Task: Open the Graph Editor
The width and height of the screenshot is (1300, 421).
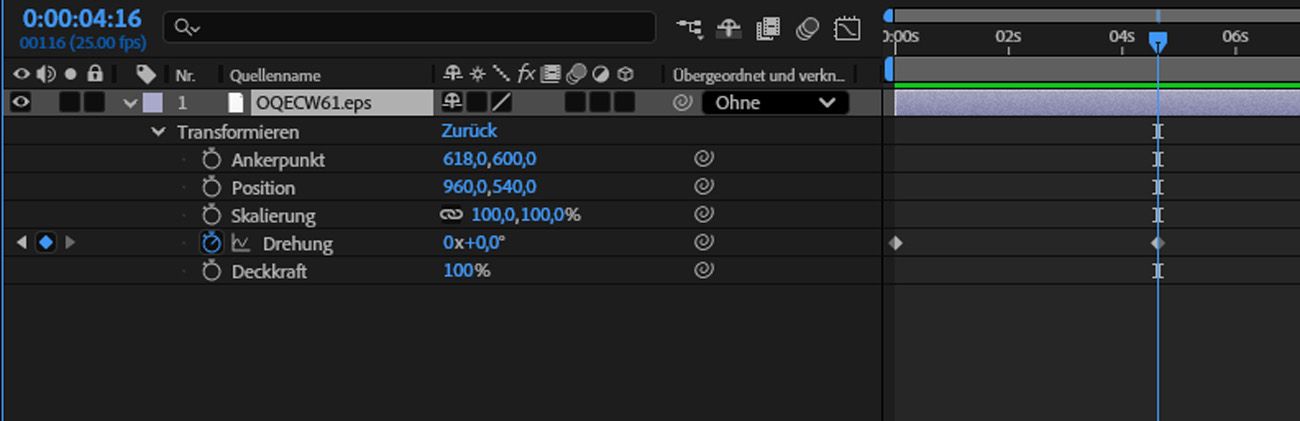Action: (847, 29)
